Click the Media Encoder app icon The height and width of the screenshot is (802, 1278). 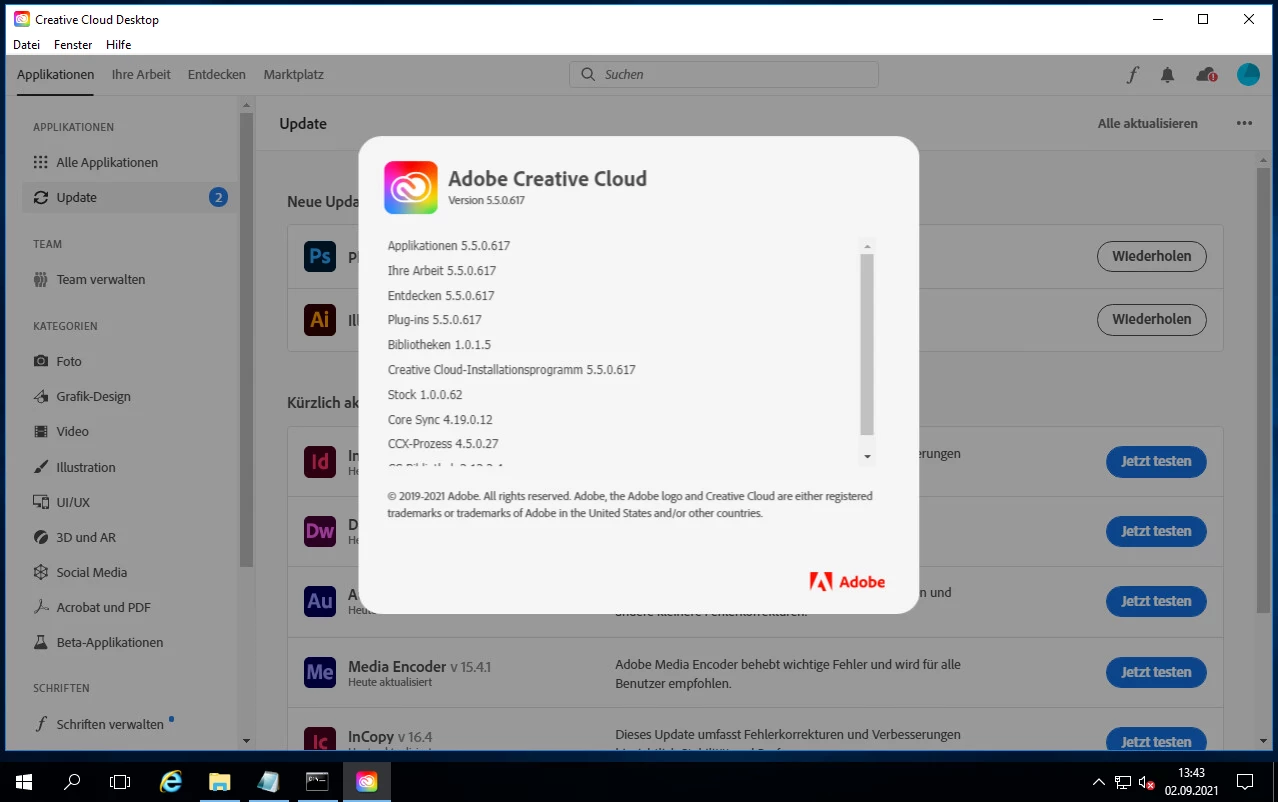pos(320,672)
